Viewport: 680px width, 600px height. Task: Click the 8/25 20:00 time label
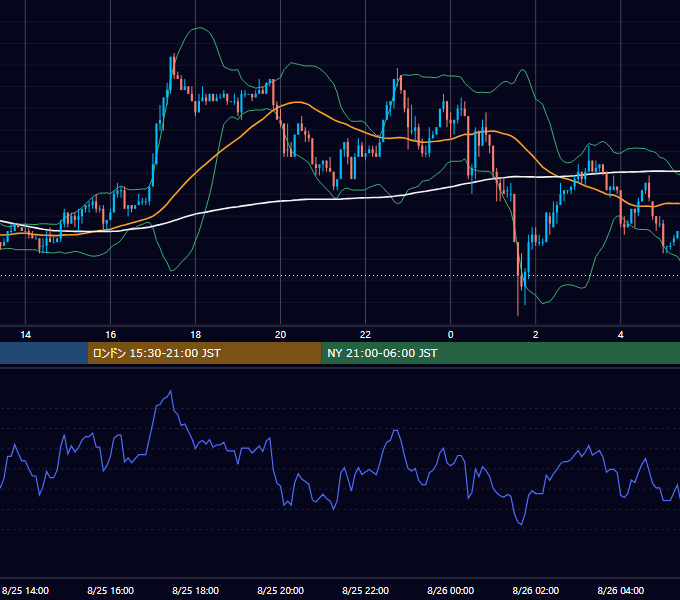pyautogui.click(x=281, y=590)
